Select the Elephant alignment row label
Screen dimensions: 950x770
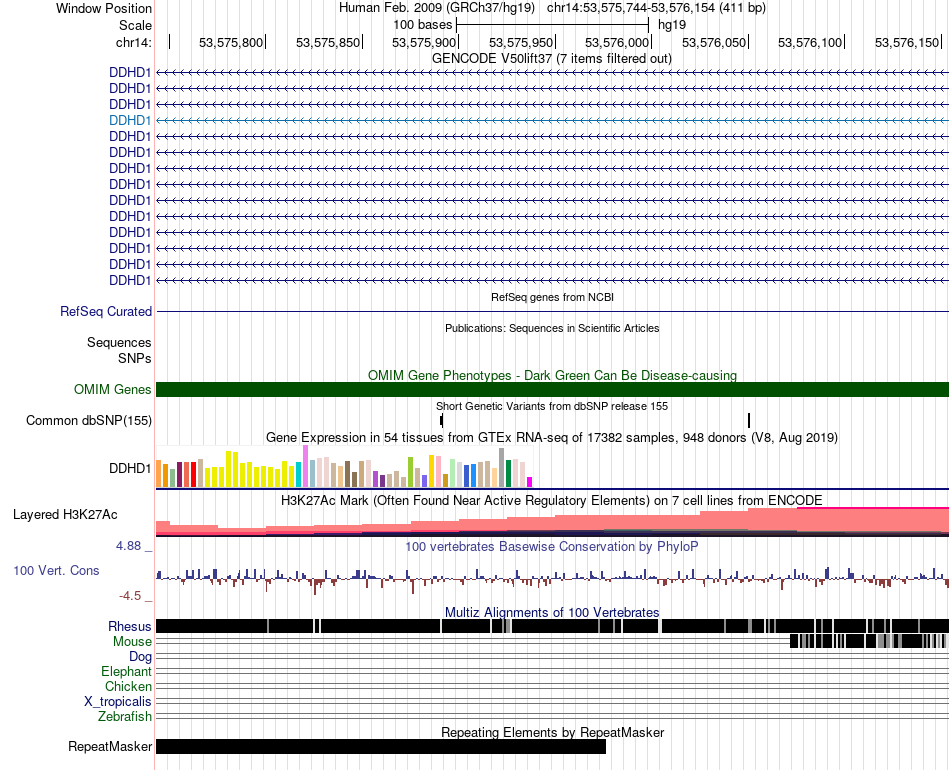point(127,671)
